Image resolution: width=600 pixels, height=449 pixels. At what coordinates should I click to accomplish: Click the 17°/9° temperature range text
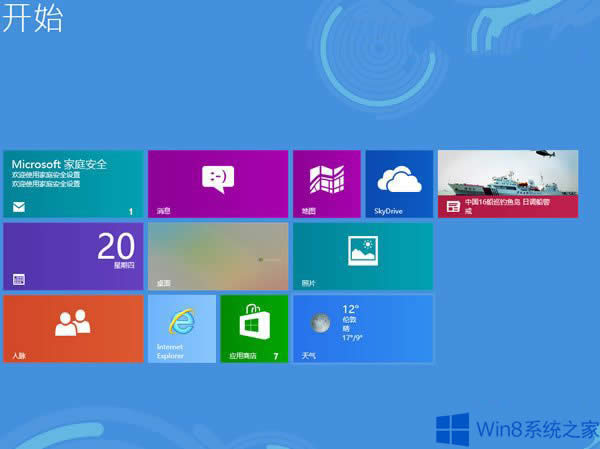tap(352, 338)
